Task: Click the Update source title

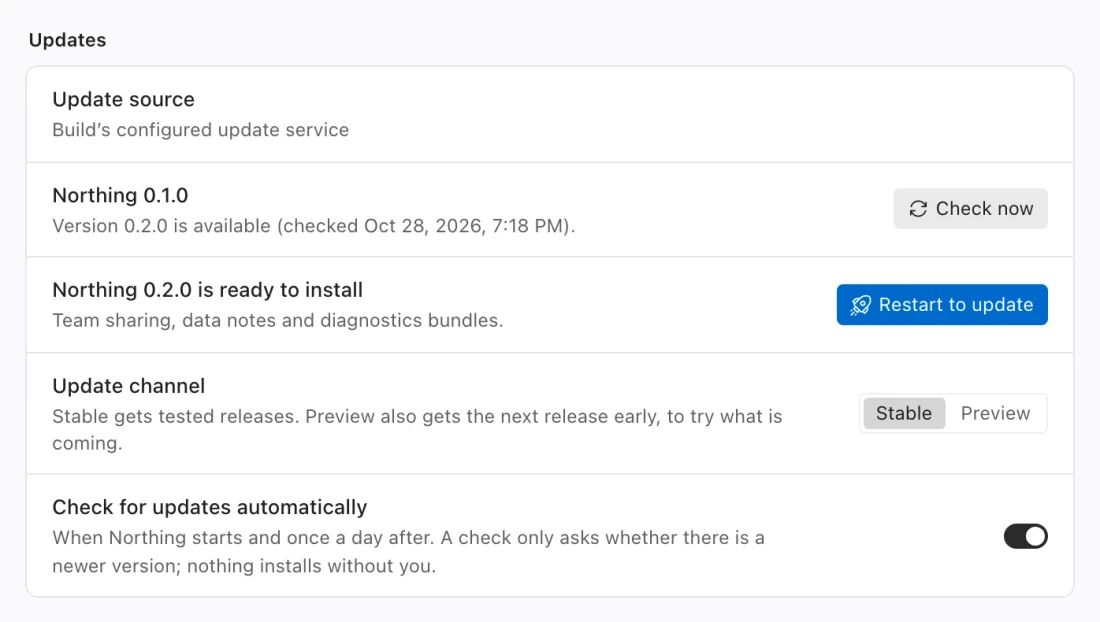Action: point(123,100)
